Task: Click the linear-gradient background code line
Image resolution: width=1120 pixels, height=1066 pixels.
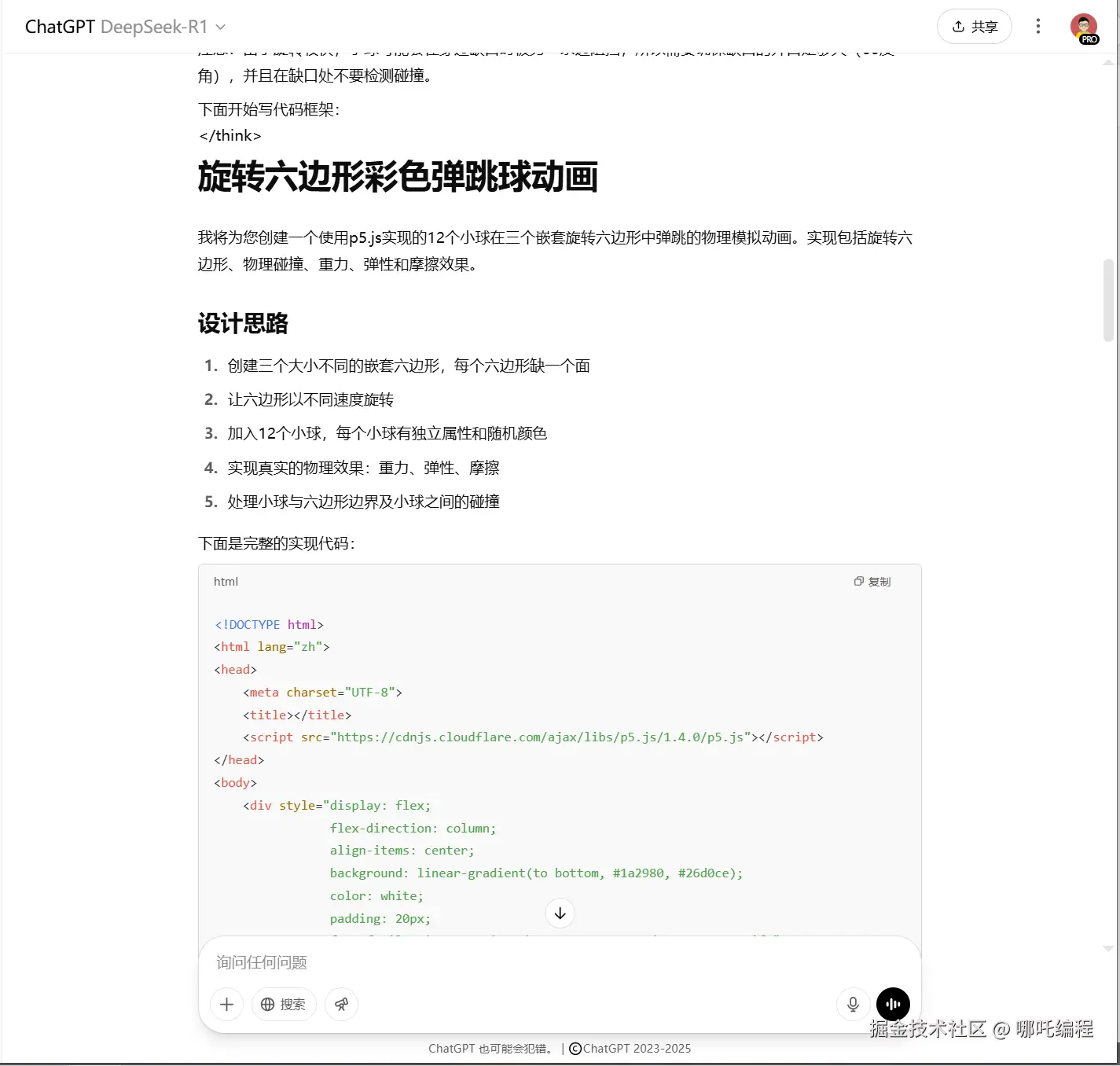Action: tap(536, 873)
